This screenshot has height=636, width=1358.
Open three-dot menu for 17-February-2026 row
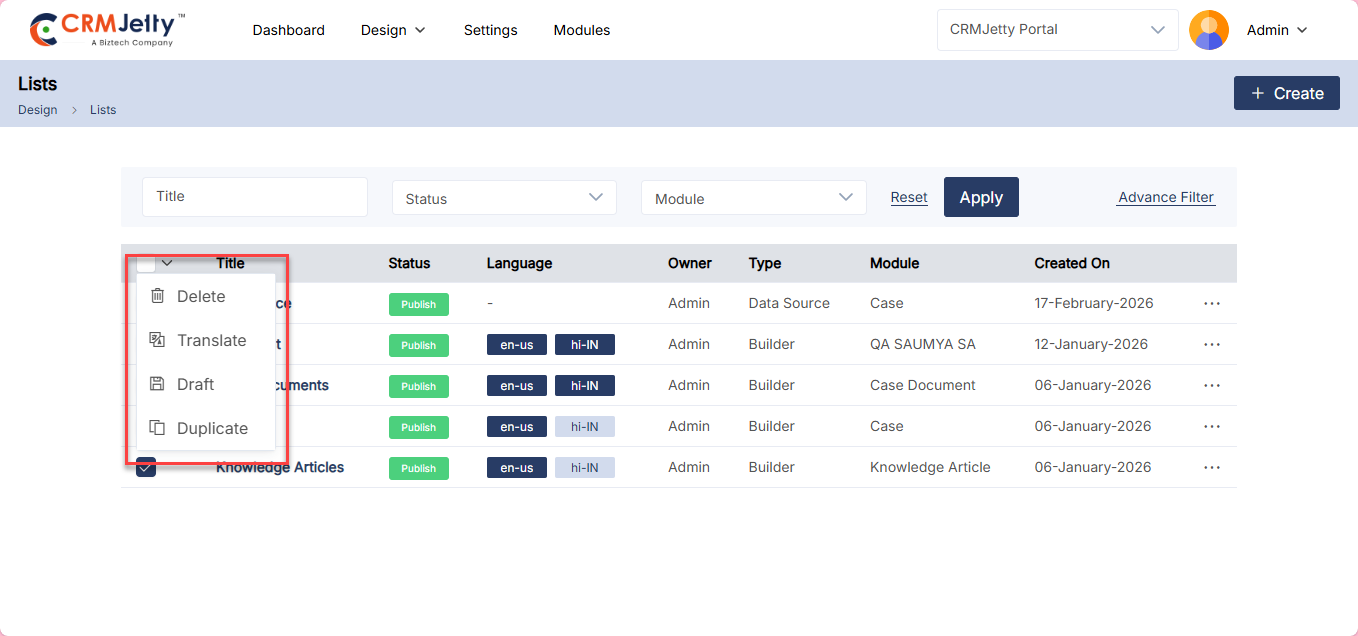coord(1212,303)
